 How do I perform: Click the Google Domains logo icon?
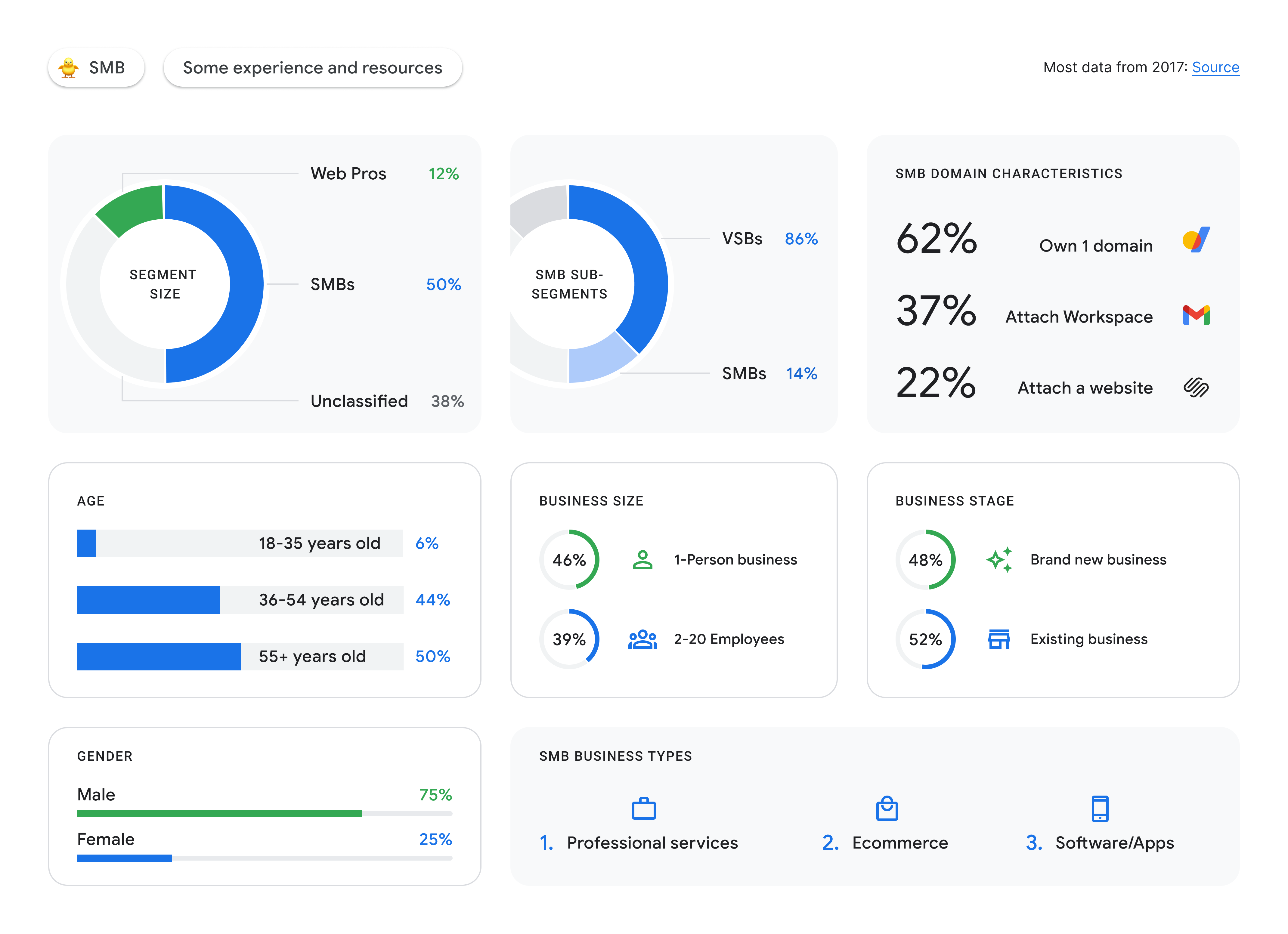1196,240
